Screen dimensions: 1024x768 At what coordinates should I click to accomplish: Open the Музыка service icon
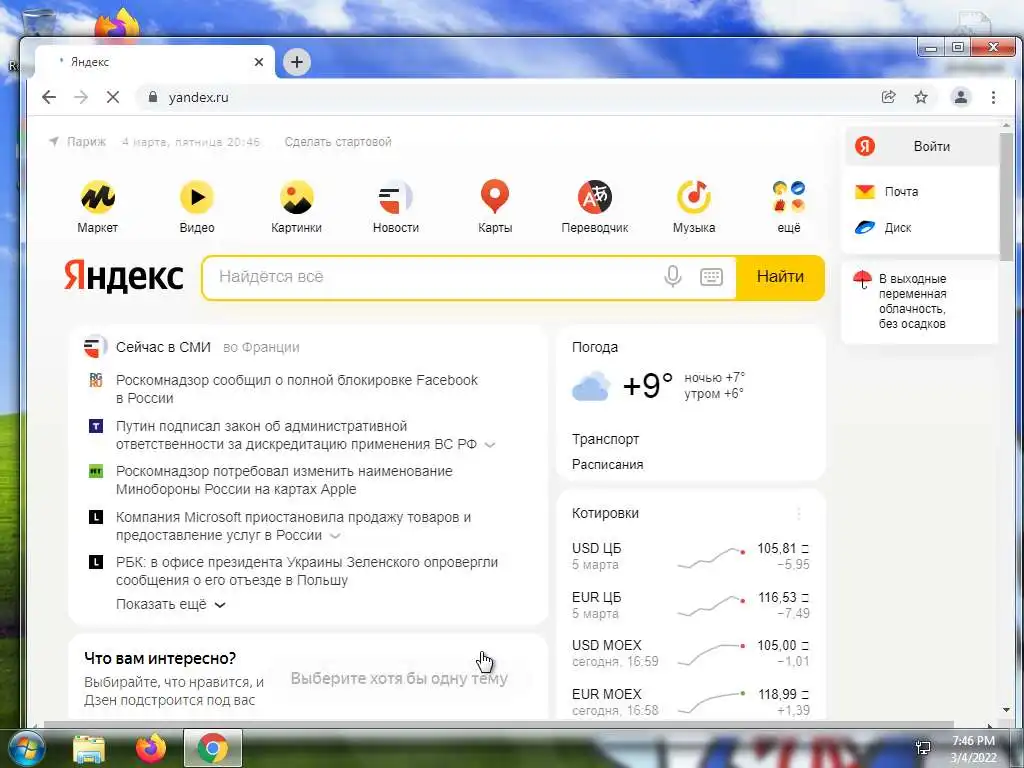click(x=694, y=197)
